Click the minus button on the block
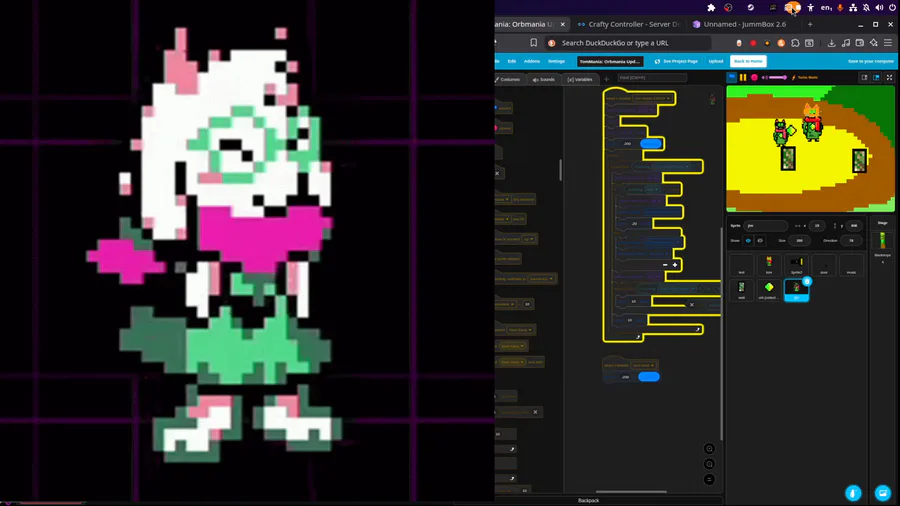This screenshot has height=506, width=900. (665, 264)
